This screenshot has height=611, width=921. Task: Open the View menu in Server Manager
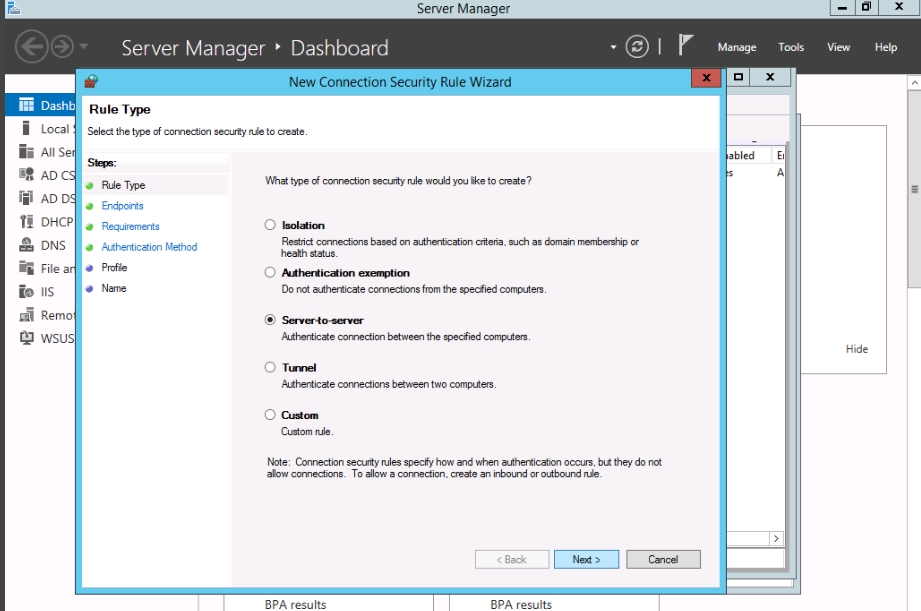pos(838,47)
